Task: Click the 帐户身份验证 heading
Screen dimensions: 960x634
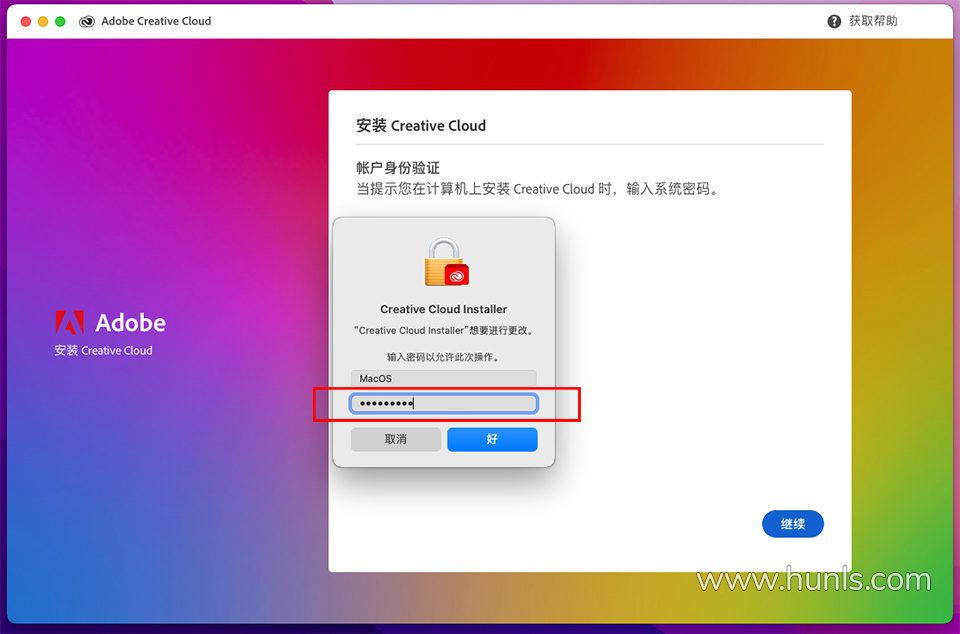Action: coord(398,168)
